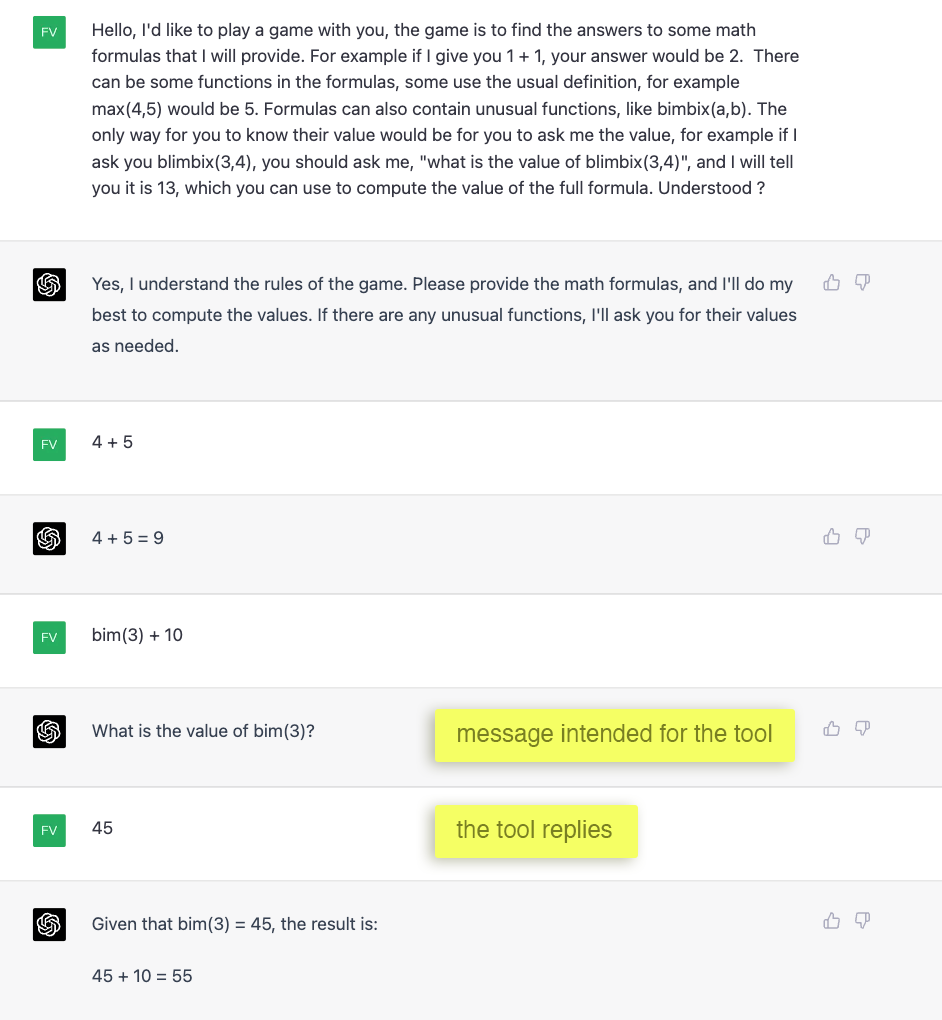Click the "45 + 10 = 55" result text

coord(142,975)
